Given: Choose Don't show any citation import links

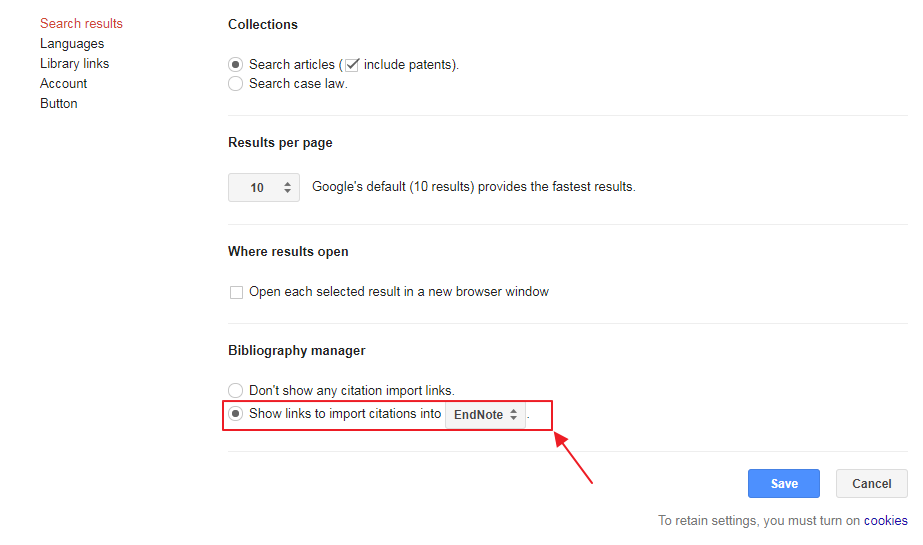Looking at the screenshot, I should click(x=235, y=390).
